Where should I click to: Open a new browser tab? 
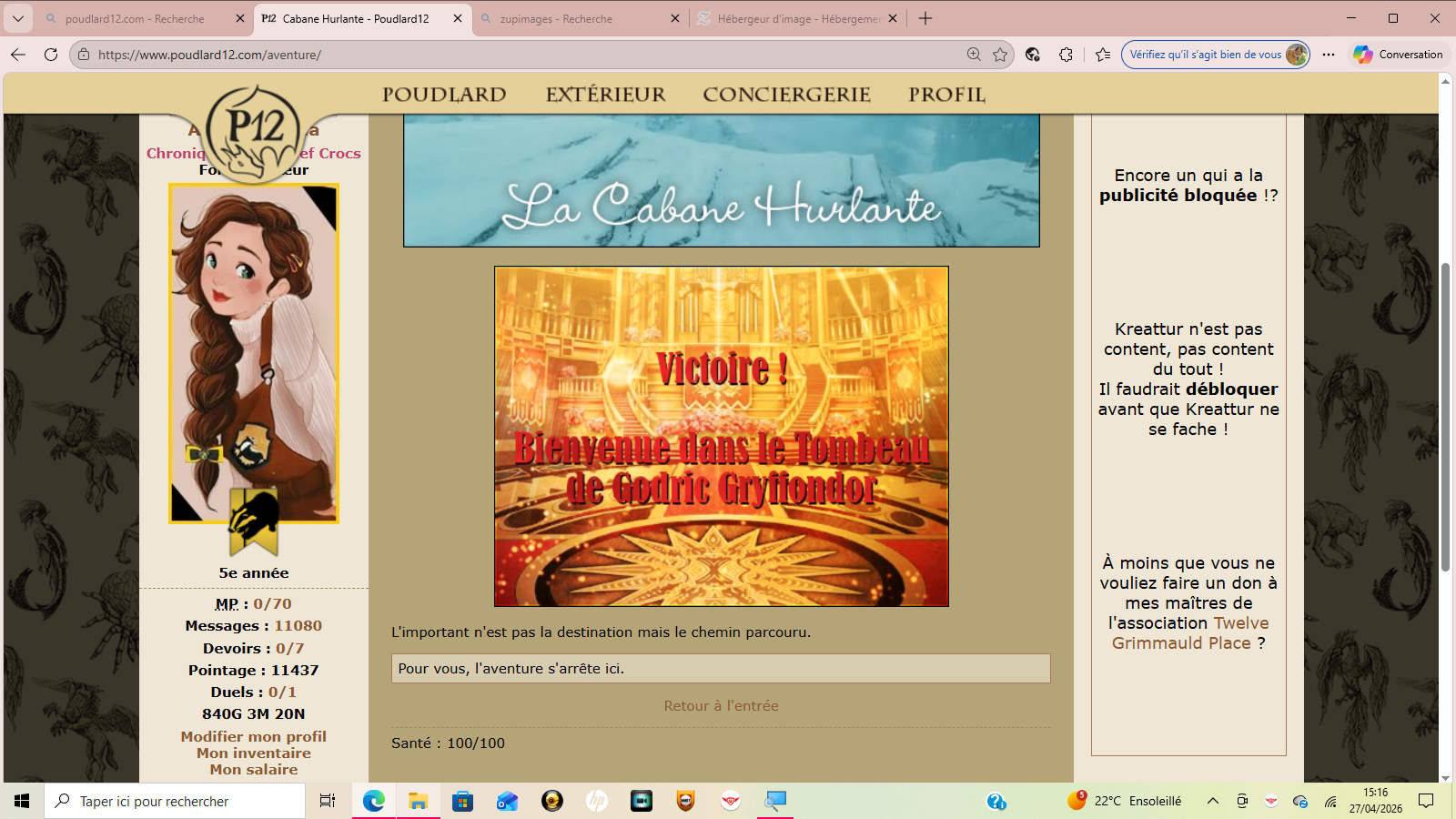(x=925, y=18)
